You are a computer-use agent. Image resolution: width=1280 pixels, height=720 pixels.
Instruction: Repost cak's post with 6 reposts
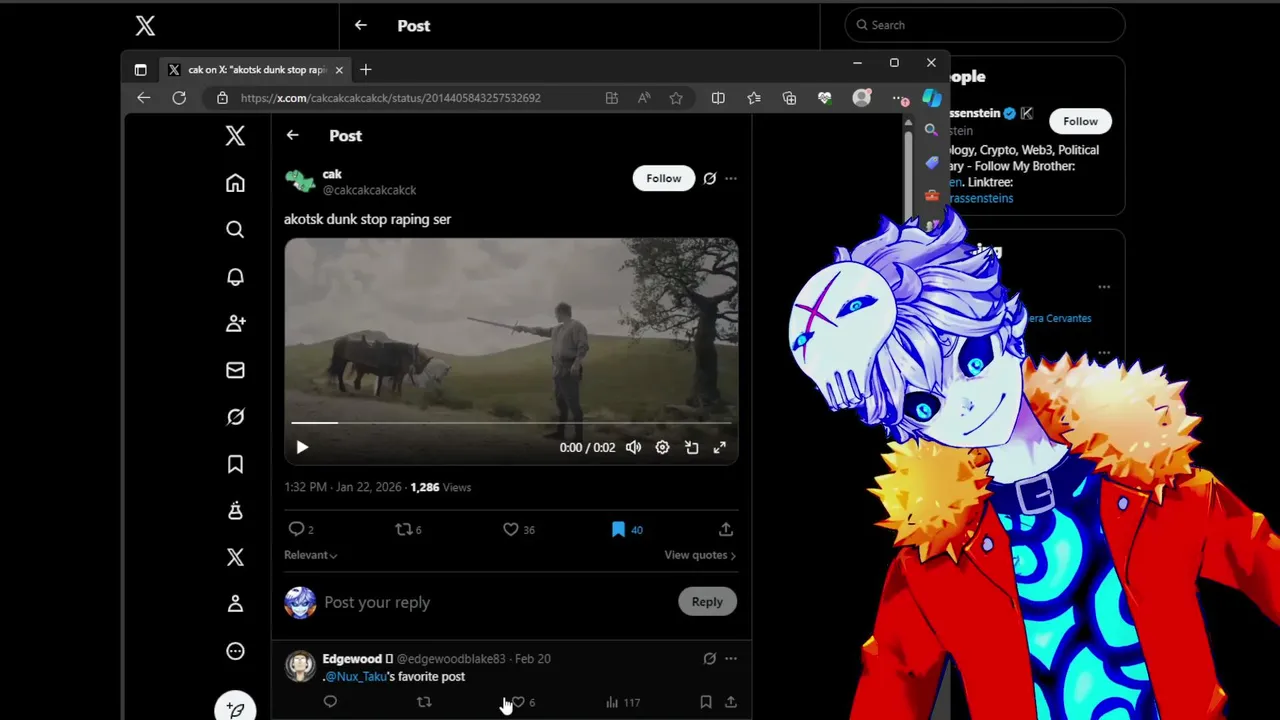(x=404, y=529)
